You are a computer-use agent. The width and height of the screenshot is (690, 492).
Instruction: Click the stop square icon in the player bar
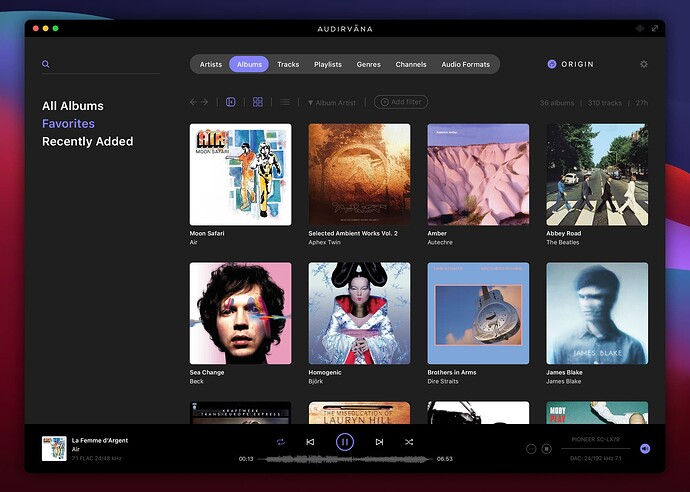[x=547, y=449]
